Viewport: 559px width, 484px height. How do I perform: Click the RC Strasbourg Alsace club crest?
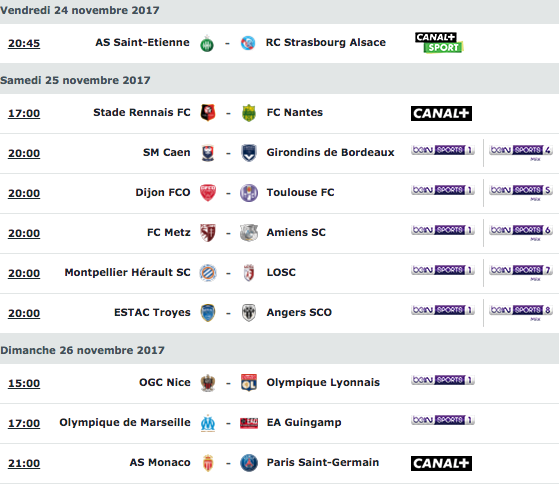248,43
